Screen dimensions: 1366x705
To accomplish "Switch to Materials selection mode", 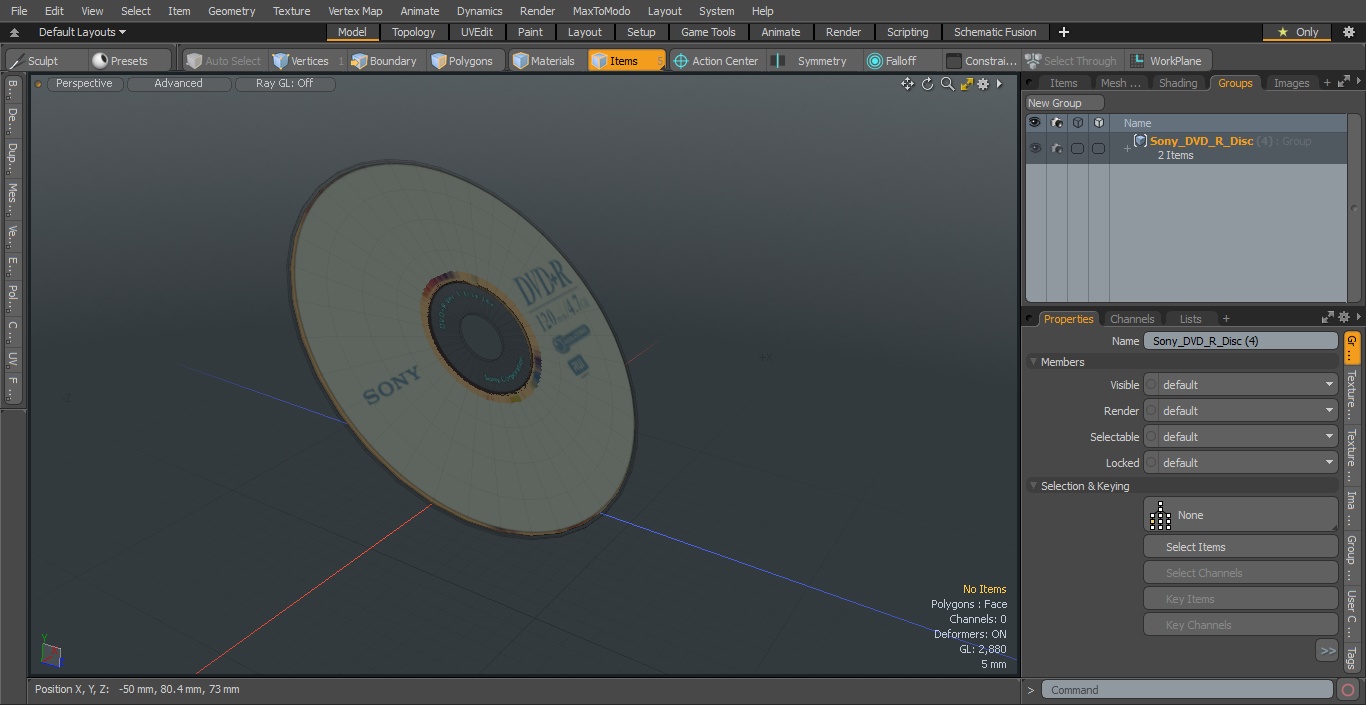I will [545, 61].
